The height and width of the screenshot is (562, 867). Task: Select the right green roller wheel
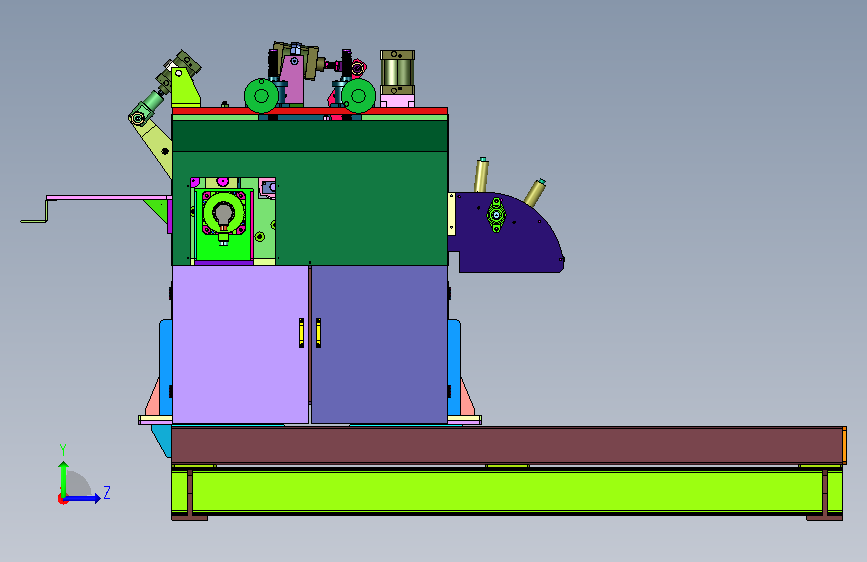[x=358, y=96]
